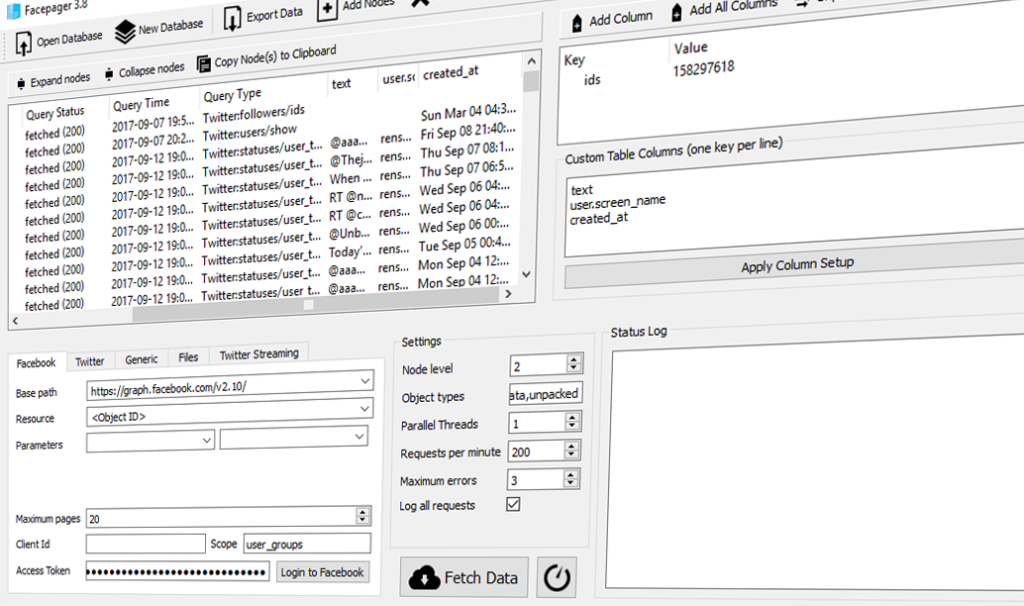Open the Resource dropdown
Viewport: 1024px width, 606px height.
[364, 408]
